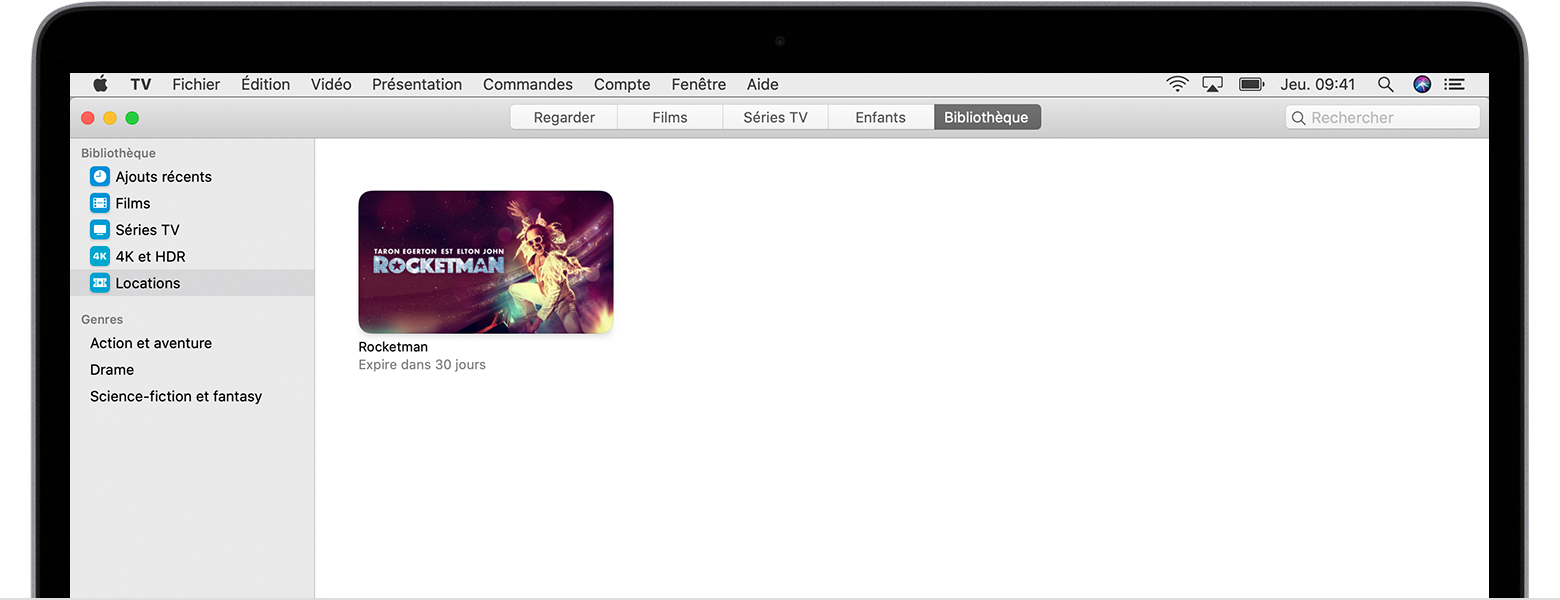Switch to the Enfants tab
The image size is (1560, 600).
[880, 118]
